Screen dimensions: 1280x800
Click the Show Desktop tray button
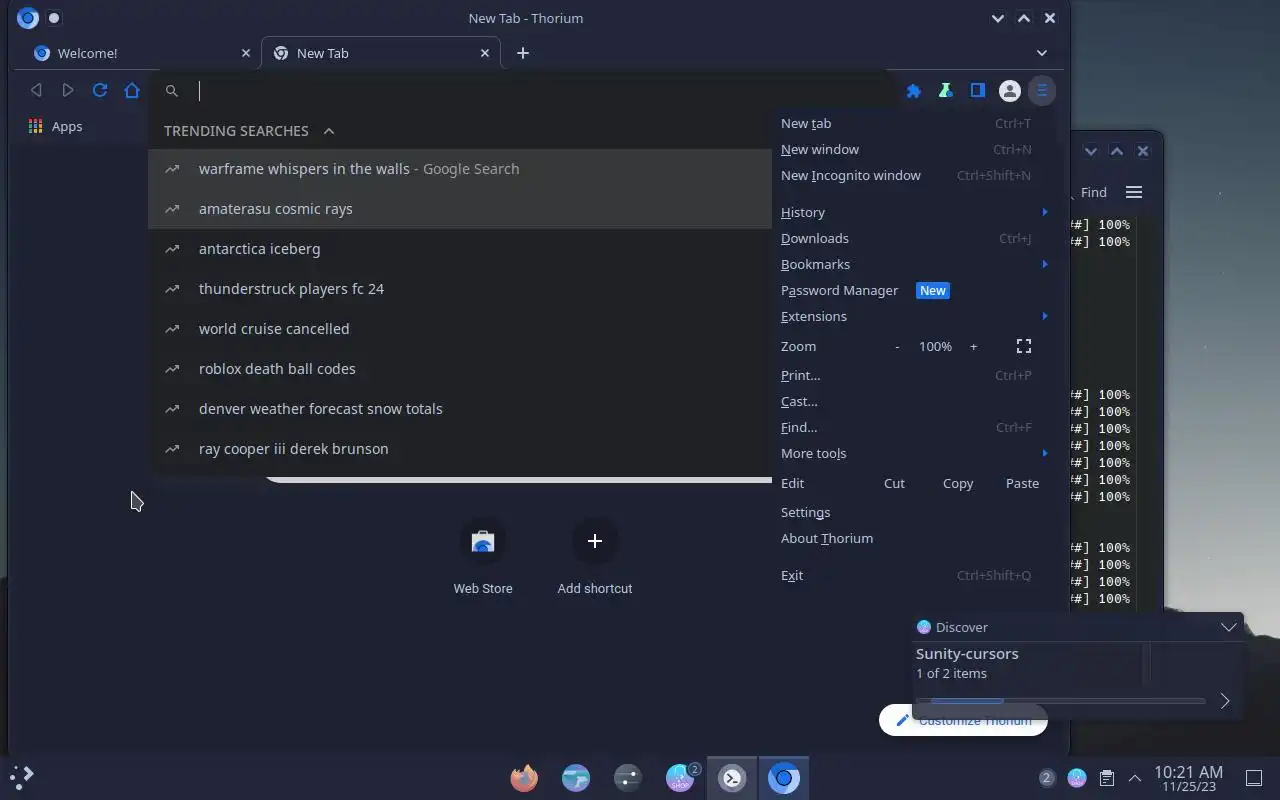(x=1253, y=777)
